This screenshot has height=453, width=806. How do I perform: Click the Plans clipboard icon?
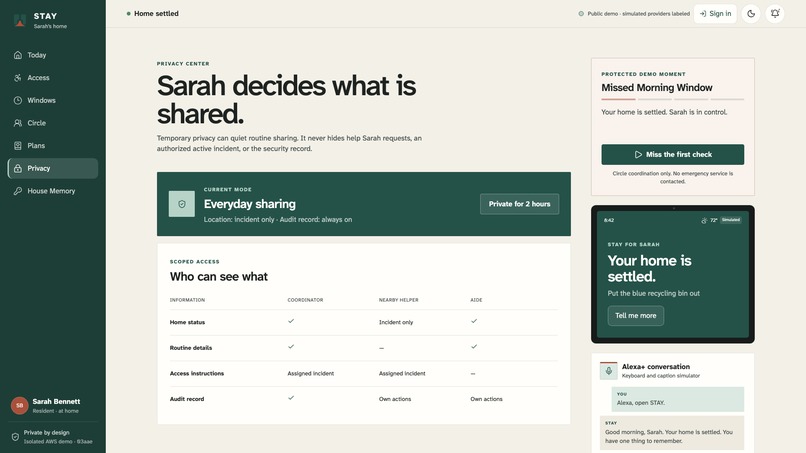(18, 146)
